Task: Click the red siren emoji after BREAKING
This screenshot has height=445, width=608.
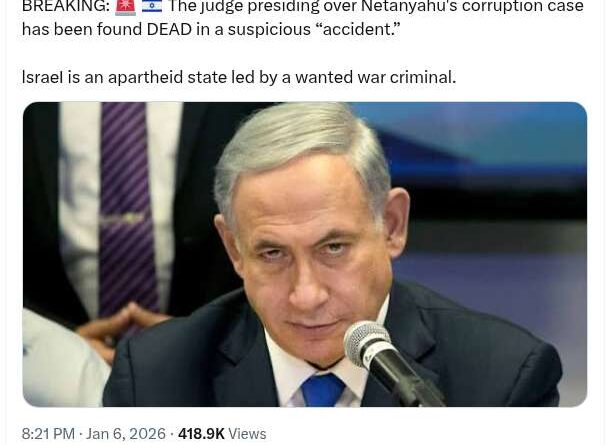Action: 126,7
